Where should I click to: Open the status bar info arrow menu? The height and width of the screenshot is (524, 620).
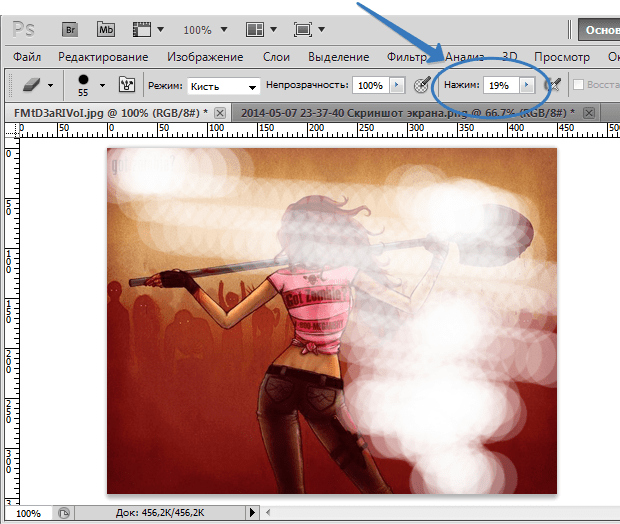252,513
